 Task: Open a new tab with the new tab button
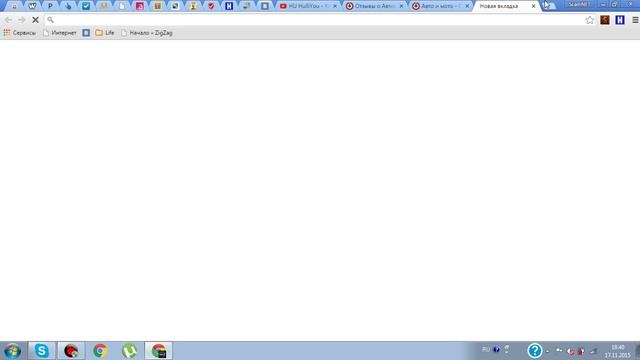click(549, 6)
